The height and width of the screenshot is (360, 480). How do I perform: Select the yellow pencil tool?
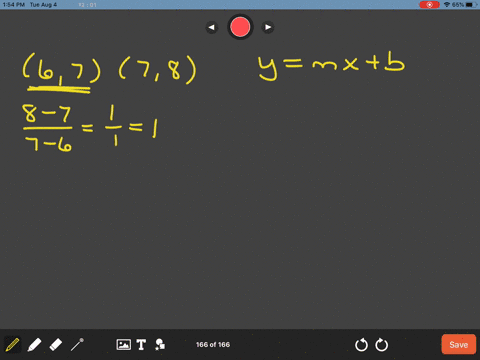12,344
